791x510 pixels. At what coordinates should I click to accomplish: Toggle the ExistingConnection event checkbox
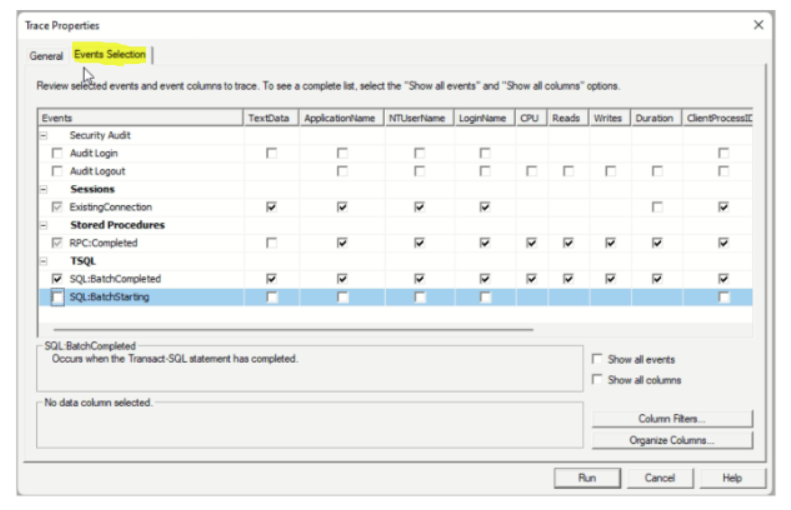57,207
